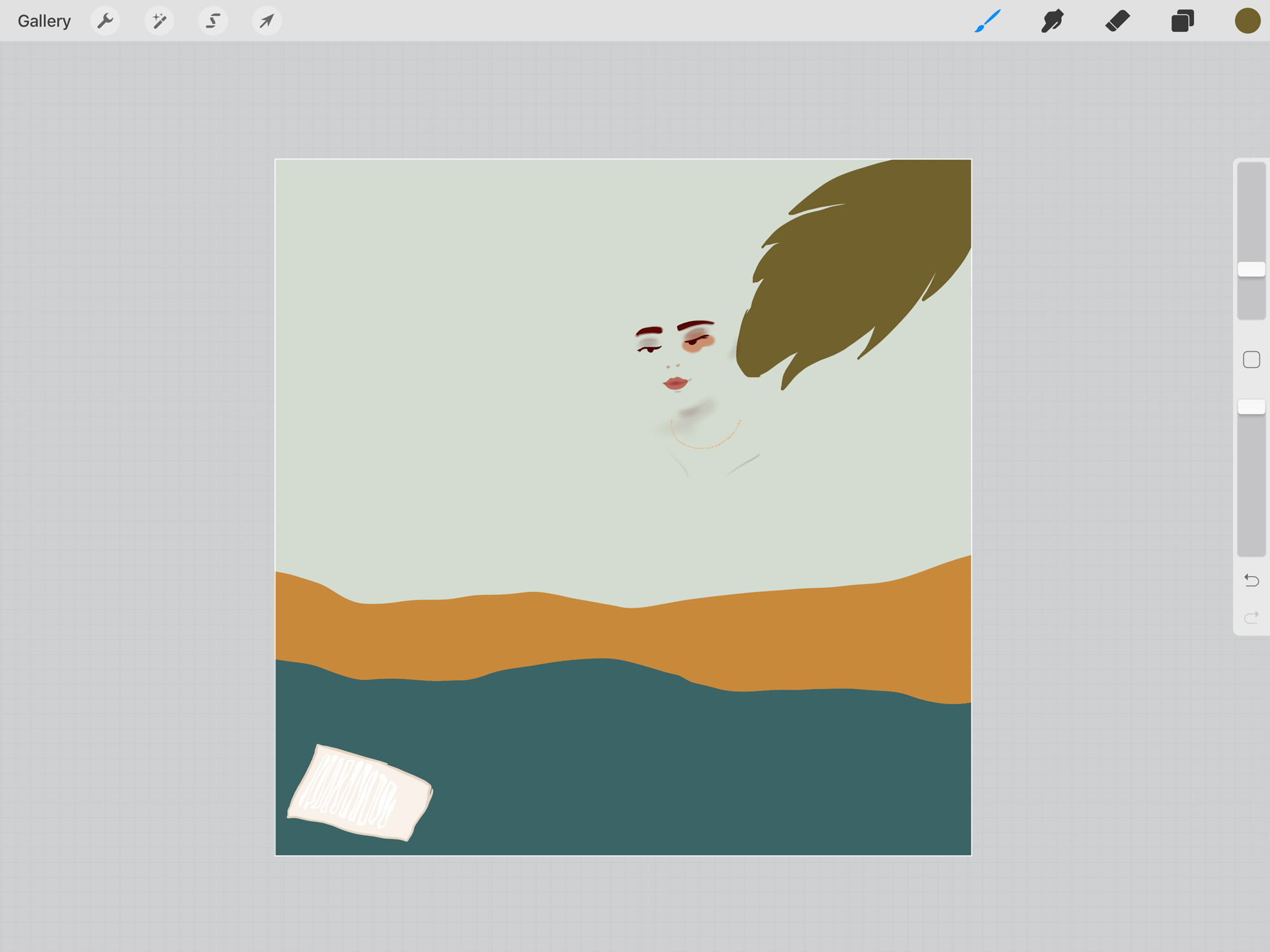The width and height of the screenshot is (1270, 952).
Task: Click the brush opacity slider handle
Action: [1252, 407]
